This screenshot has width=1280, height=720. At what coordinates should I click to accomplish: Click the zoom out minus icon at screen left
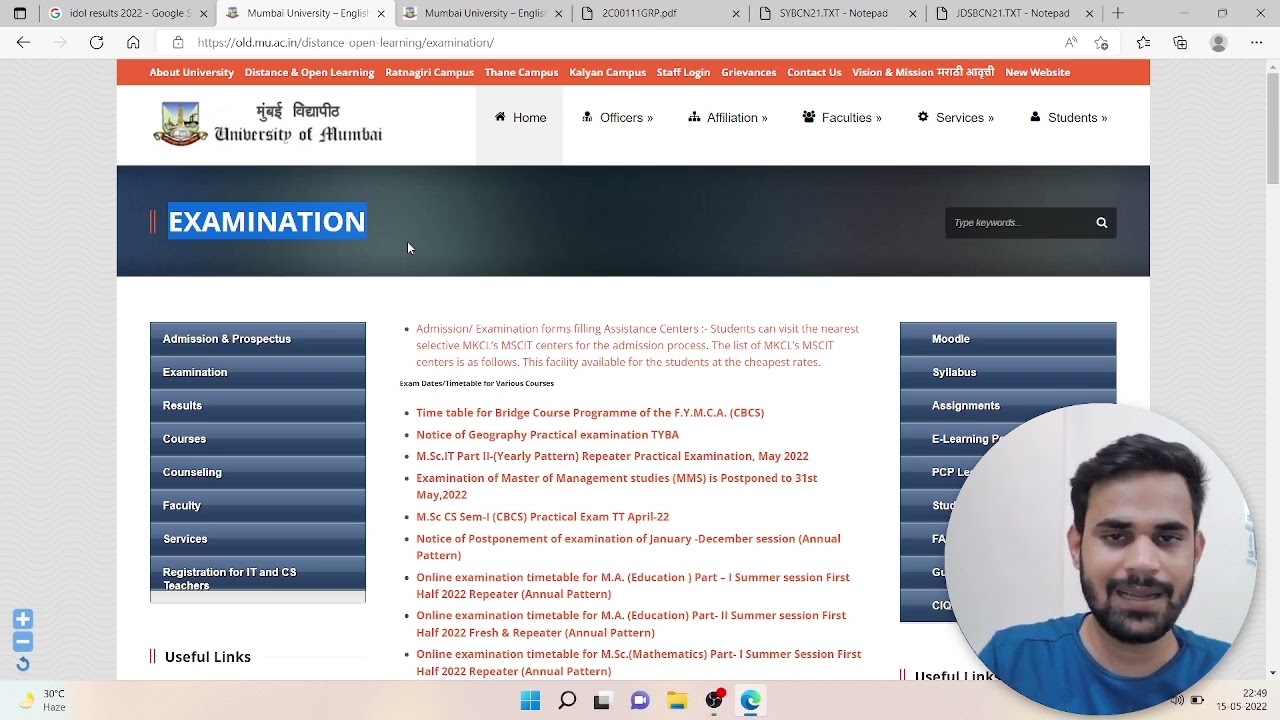pyautogui.click(x=23, y=641)
